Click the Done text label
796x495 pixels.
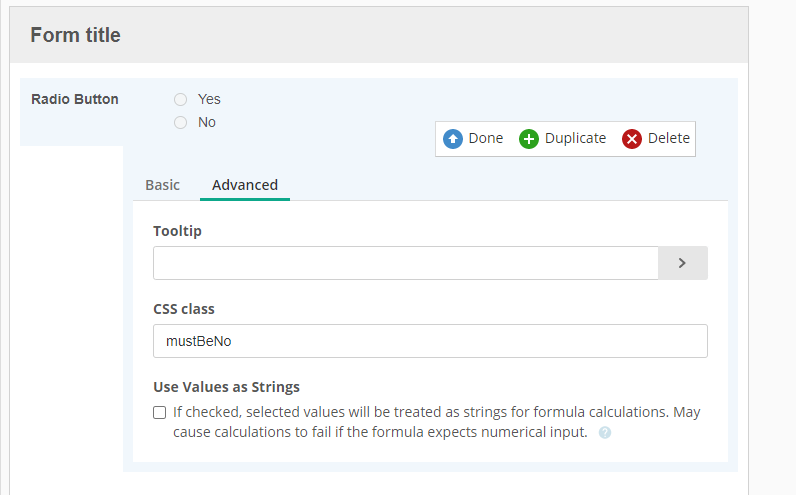tap(485, 138)
